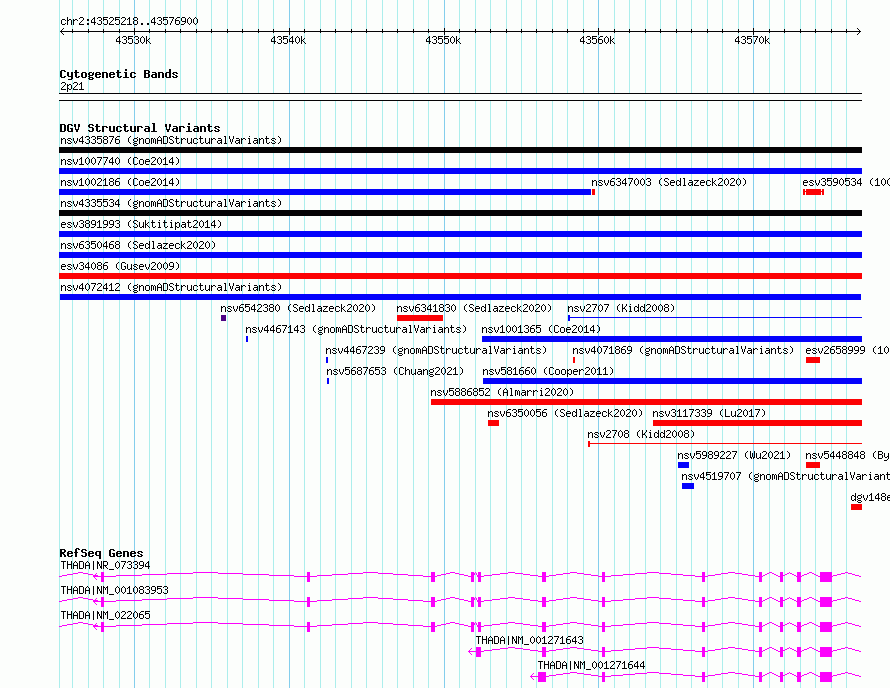890x688 pixels.
Task: Click the red esv3590534 variant block
Action: point(813,192)
